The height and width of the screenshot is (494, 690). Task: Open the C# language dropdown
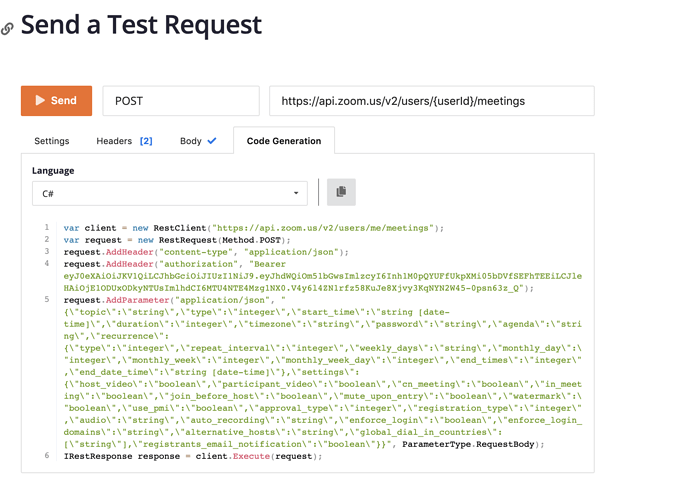171,193
